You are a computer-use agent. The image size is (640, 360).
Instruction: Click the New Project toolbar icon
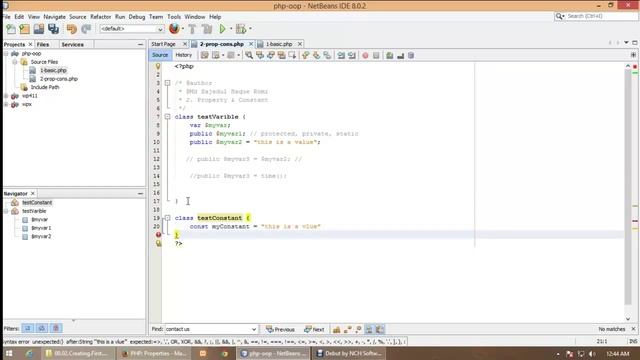coord(24,29)
